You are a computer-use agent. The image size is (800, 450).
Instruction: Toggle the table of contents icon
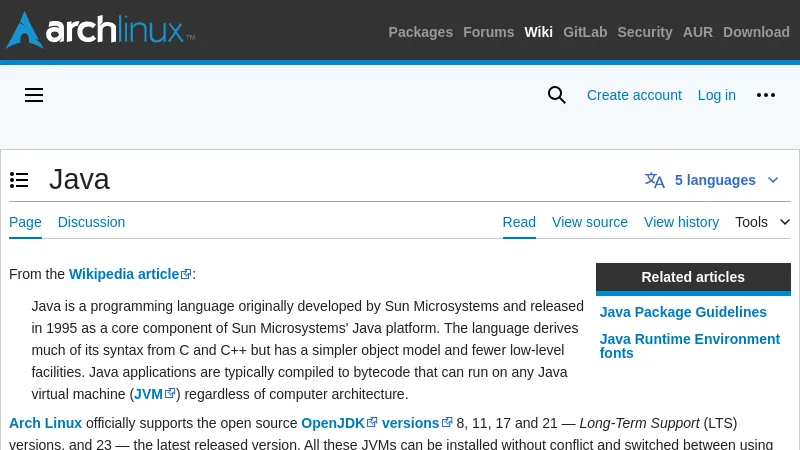(19, 180)
